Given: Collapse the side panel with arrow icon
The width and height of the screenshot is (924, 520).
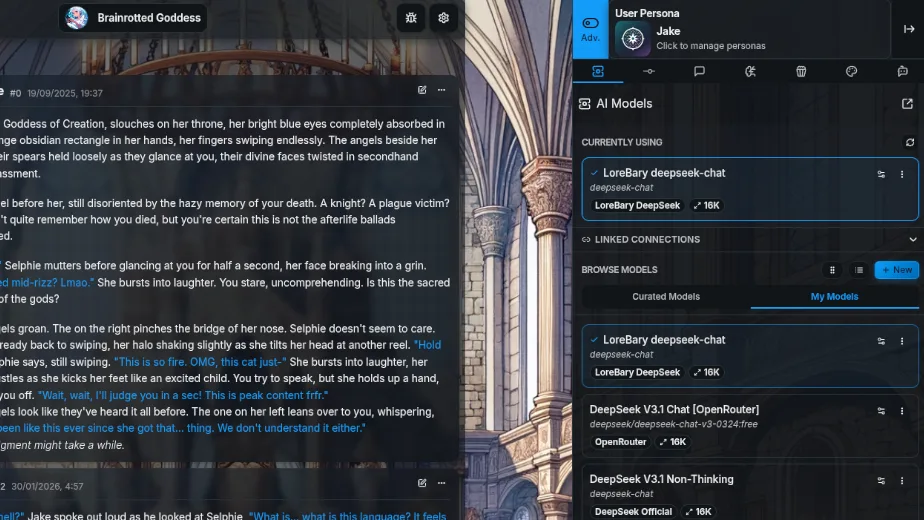Looking at the screenshot, I should point(909,29).
